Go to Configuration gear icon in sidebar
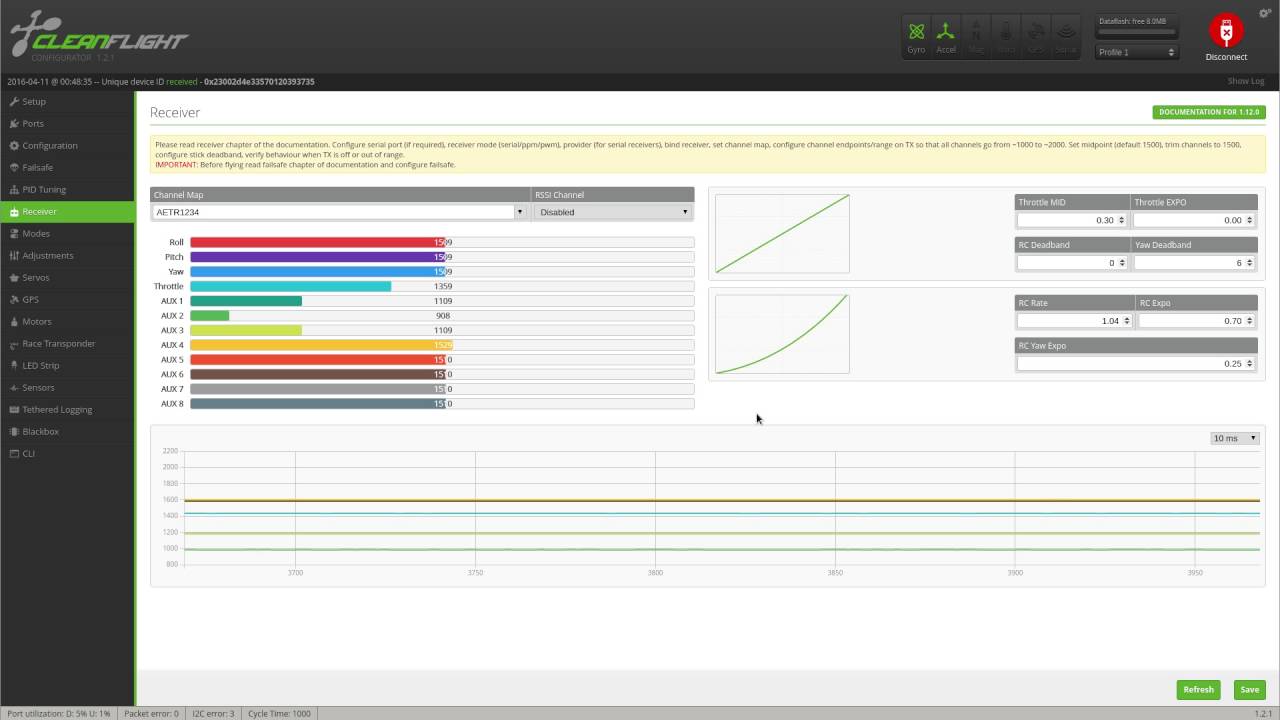 [x=14, y=146]
